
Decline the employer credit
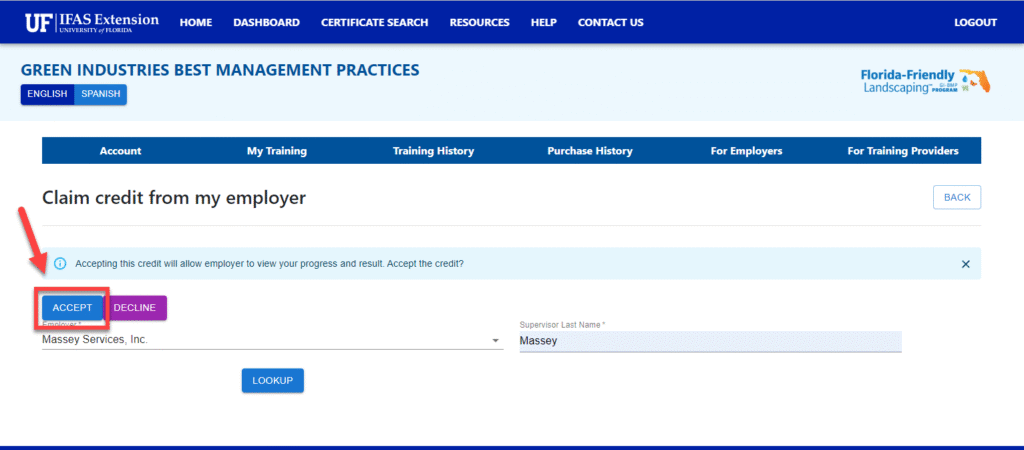(x=134, y=308)
